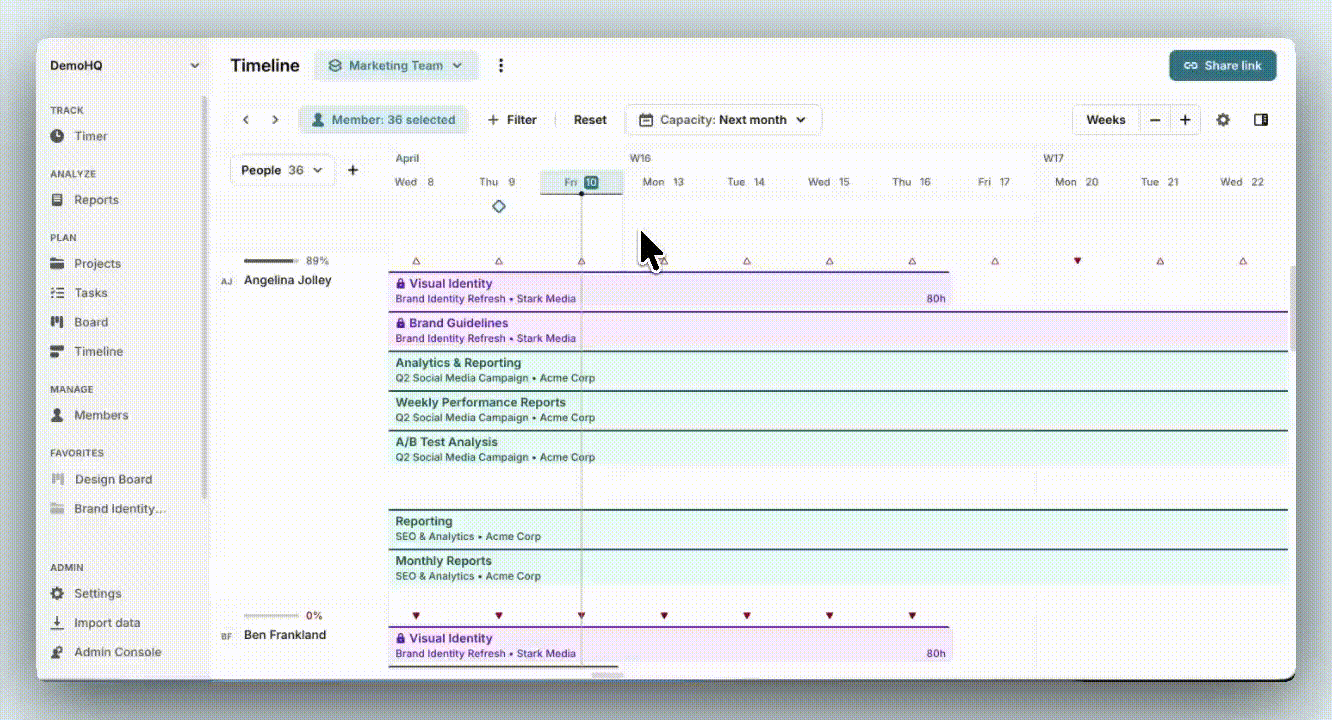Expand the People 36 dropdown
This screenshot has width=1332, height=720.
282,170
